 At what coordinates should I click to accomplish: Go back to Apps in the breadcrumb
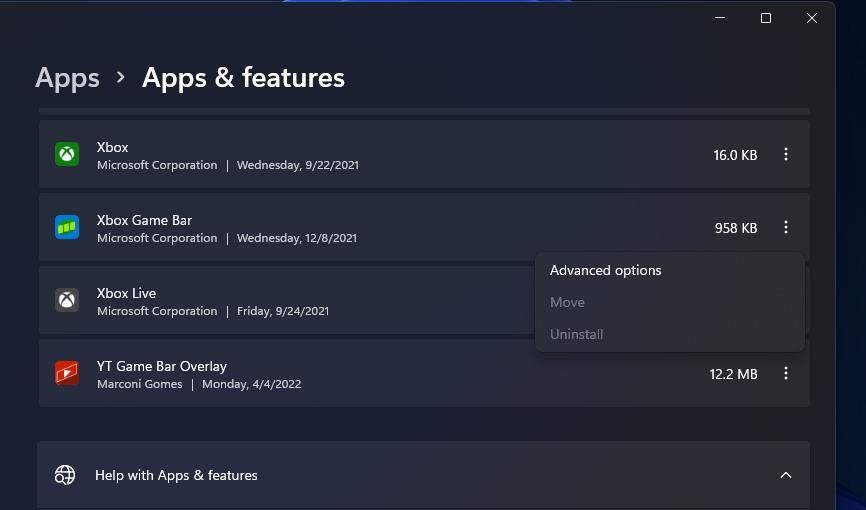pos(67,78)
